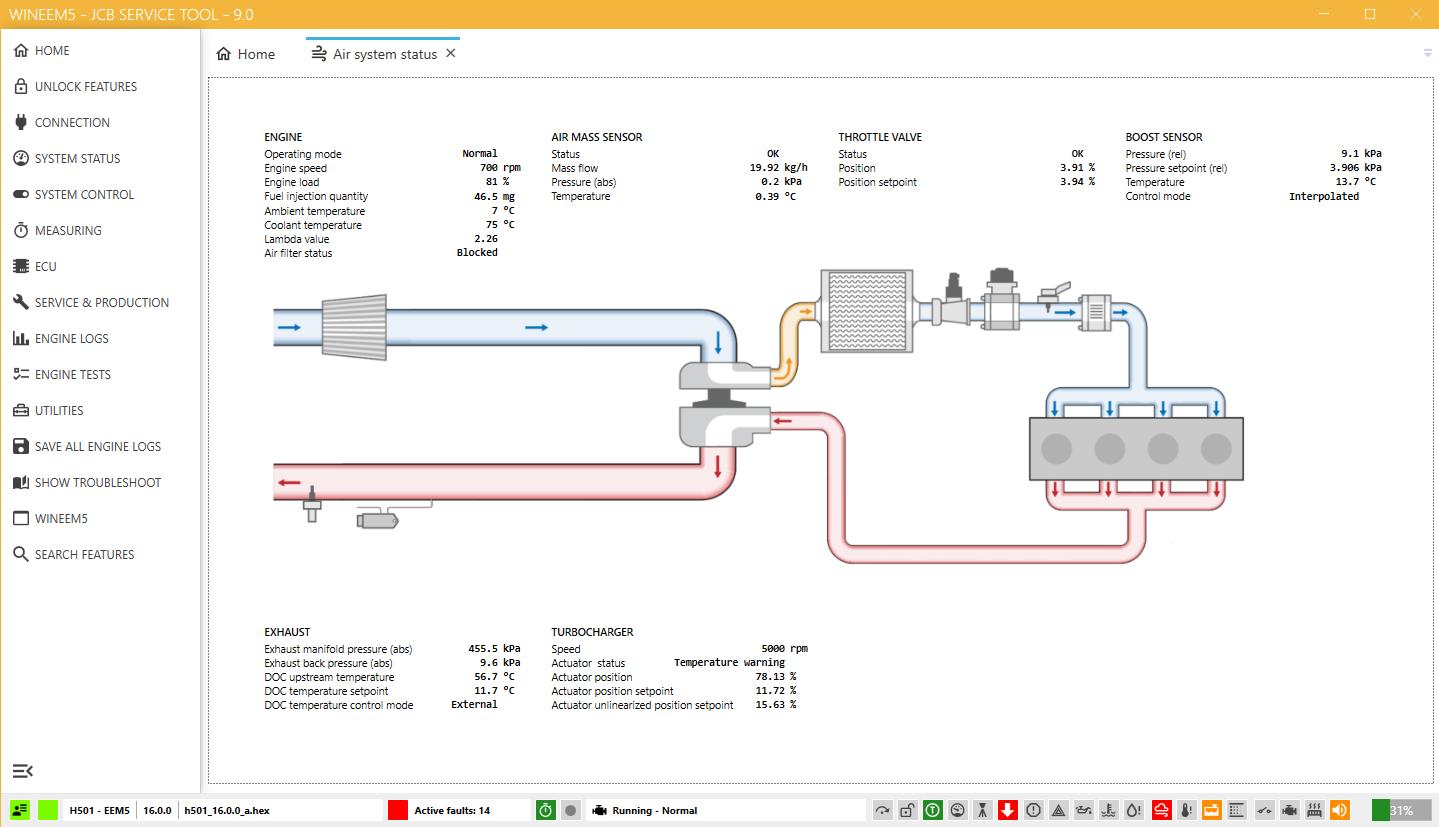
Task: Click the red active faults indicator
Action: 398,810
